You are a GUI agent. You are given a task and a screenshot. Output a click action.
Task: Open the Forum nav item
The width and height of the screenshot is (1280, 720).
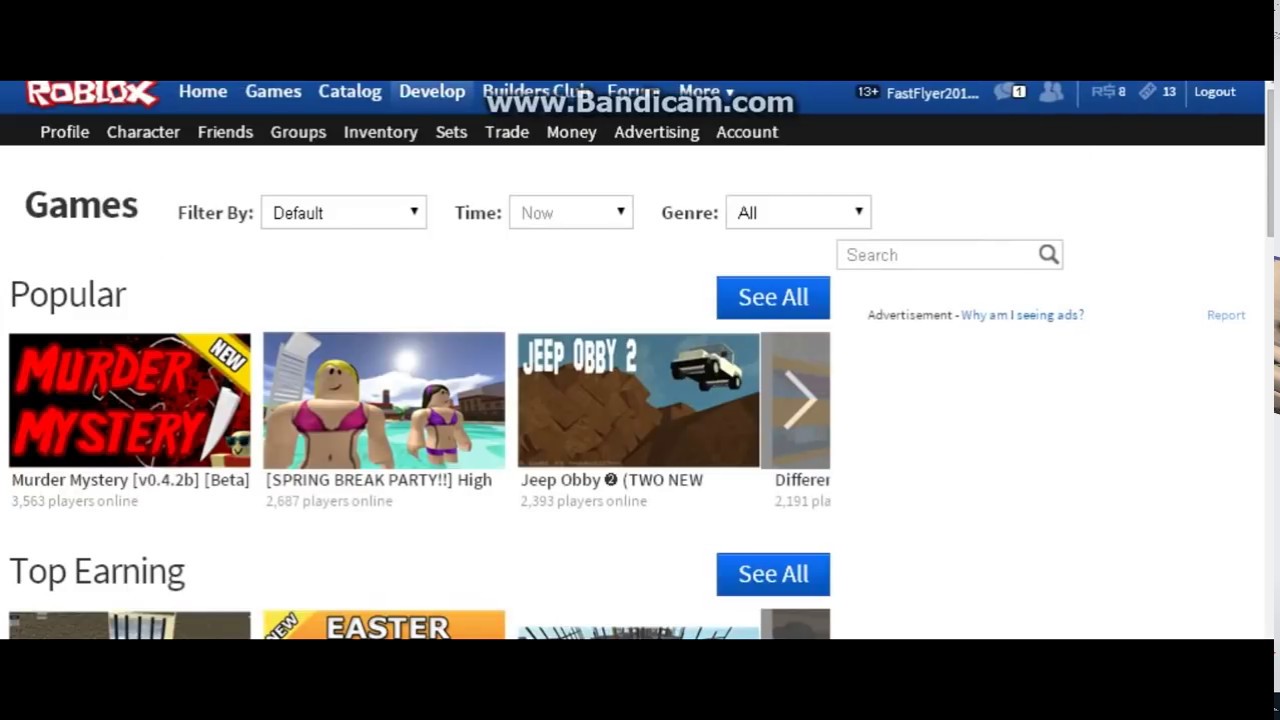click(x=633, y=91)
